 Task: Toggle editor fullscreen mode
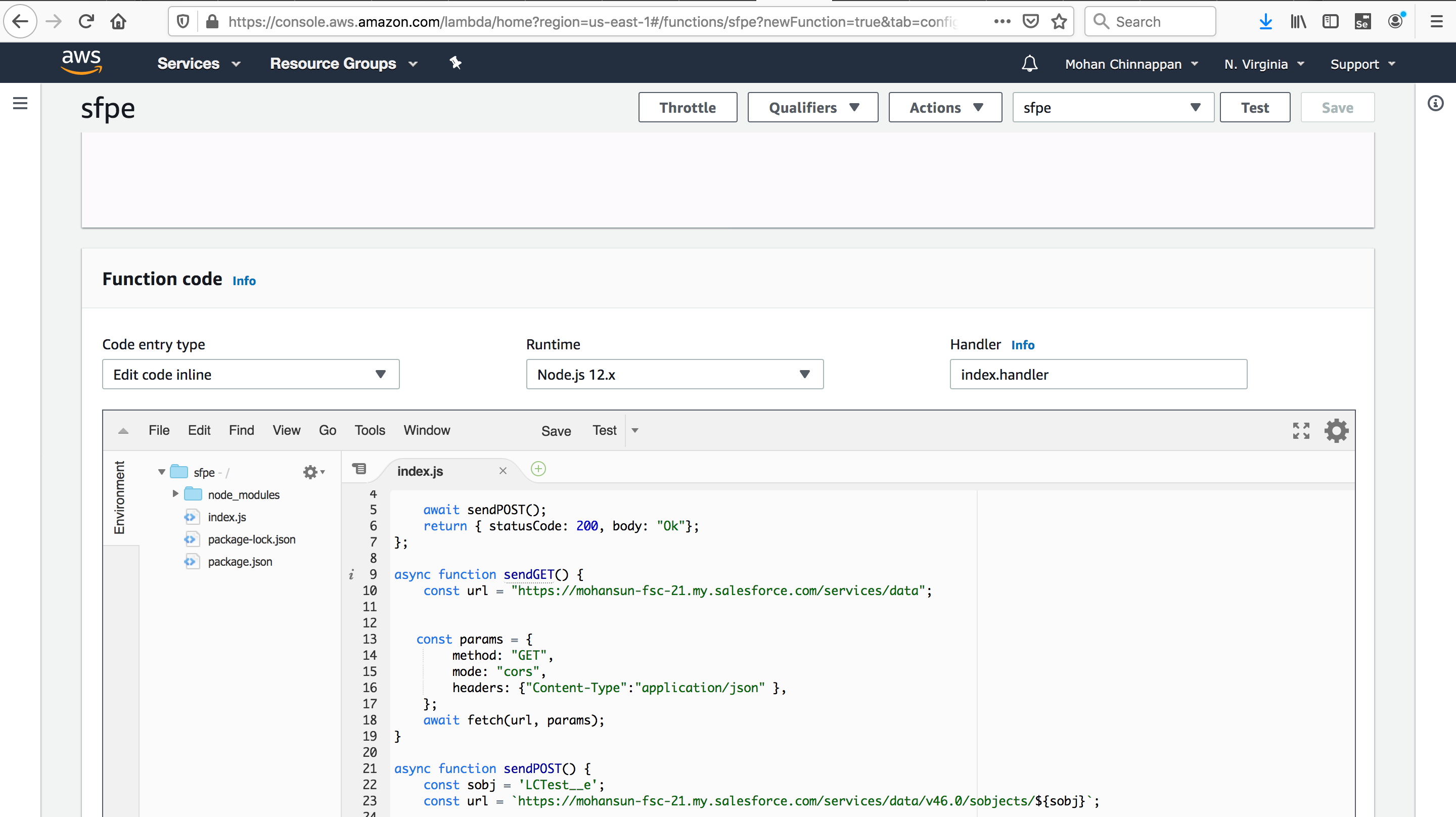tap(1301, 430)
